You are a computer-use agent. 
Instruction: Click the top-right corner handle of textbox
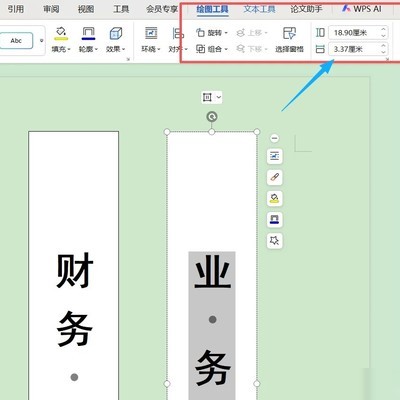(x=257, y=132)
